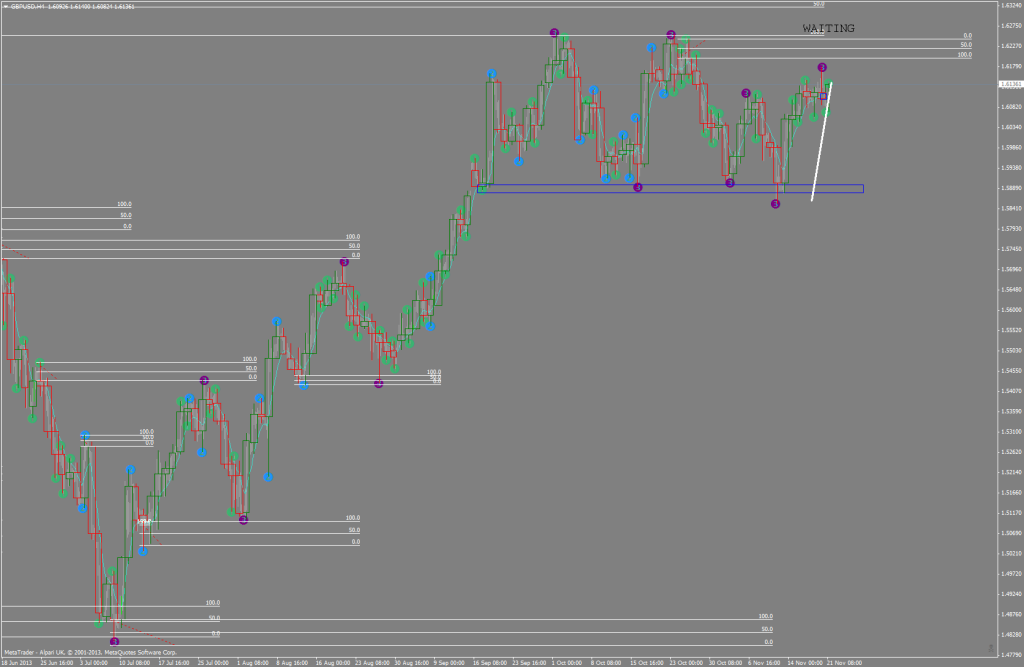Click the 1.48760 price scale label
The width and height of the screenshot is (1024, 667).
point(1010,615)
